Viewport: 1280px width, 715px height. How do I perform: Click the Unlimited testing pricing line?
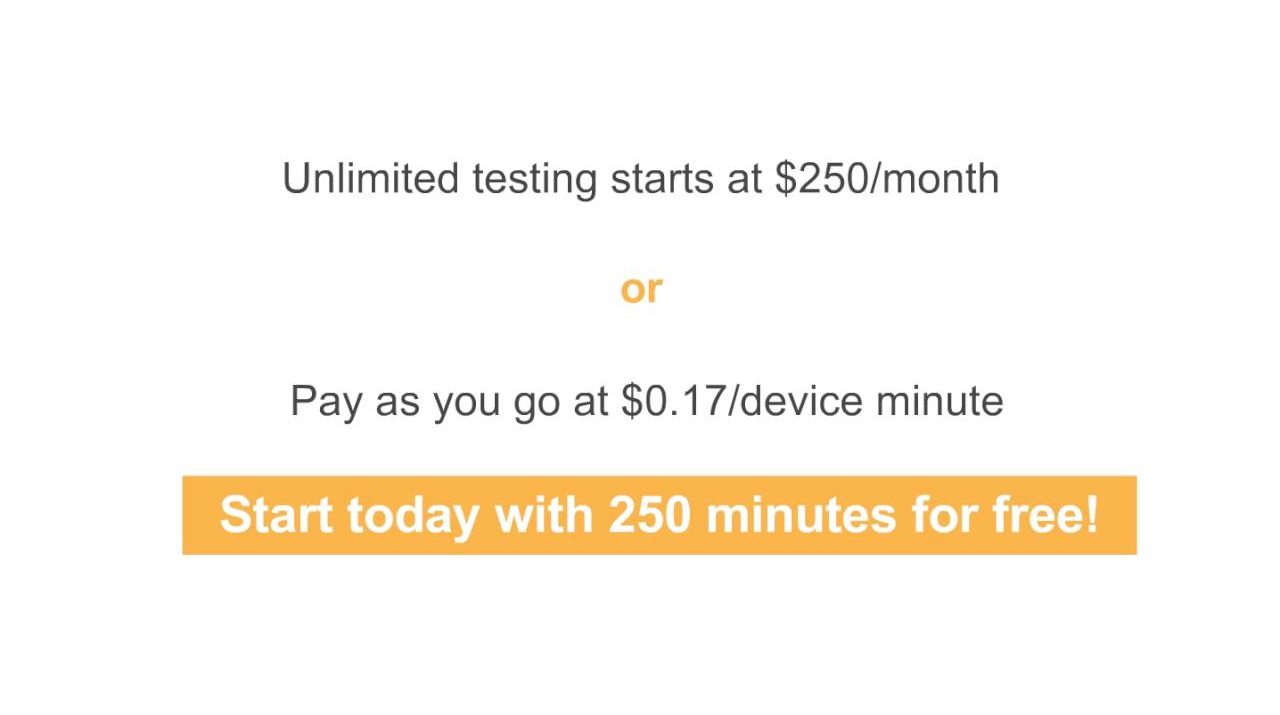tap(640, 179)
